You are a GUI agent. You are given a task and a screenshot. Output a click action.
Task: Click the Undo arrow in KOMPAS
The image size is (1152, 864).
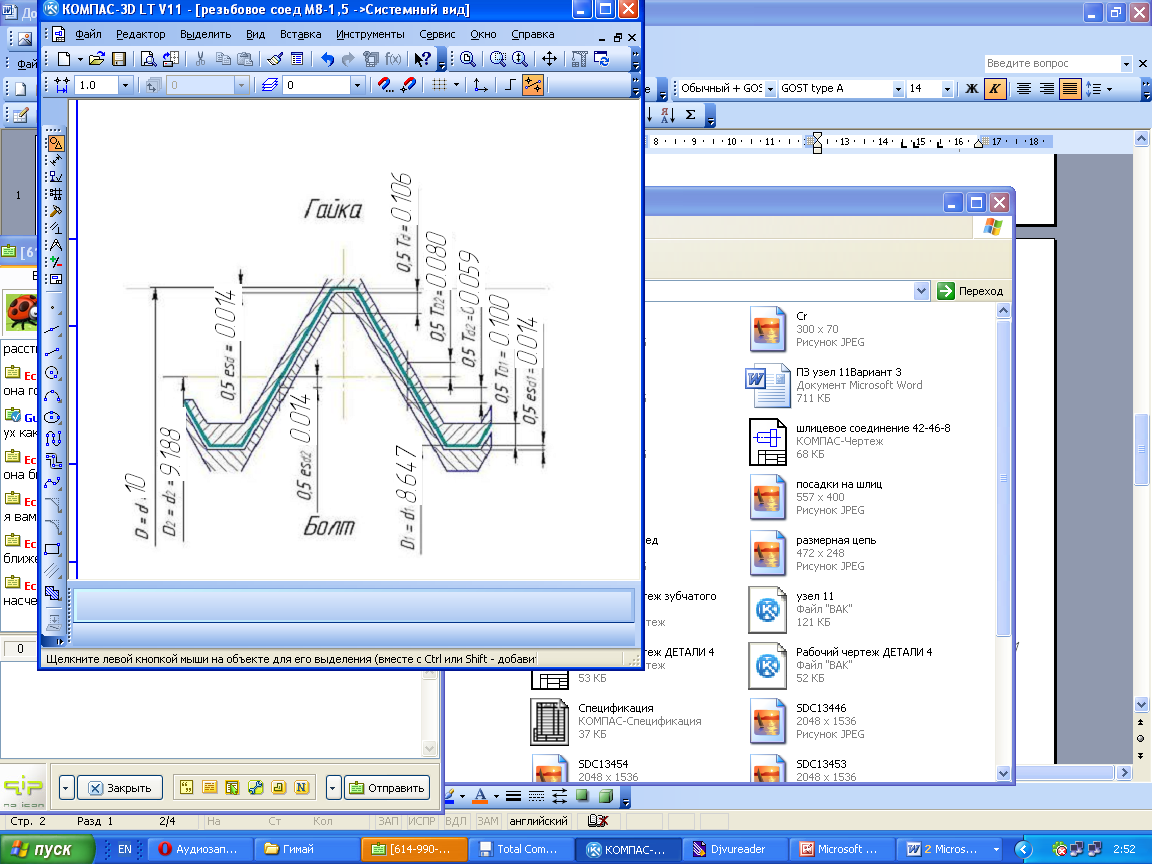point(327,59)
